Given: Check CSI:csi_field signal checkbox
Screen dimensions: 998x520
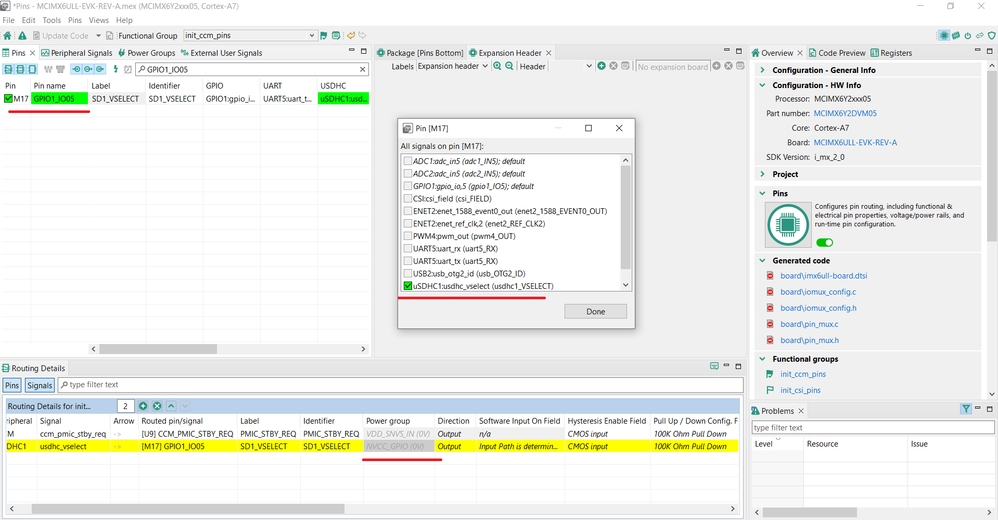Looking at the screenshot, I should pos(407,199).
